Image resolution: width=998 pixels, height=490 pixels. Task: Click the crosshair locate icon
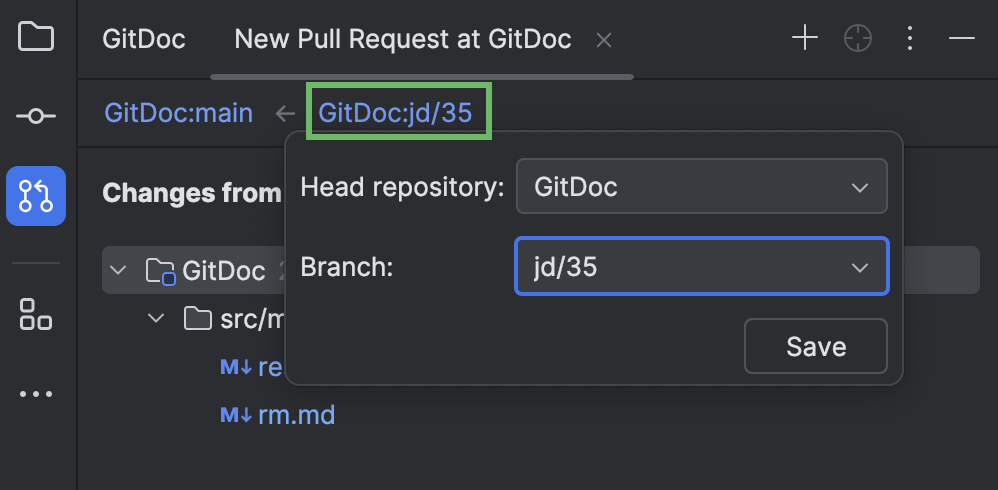point(857,38)
